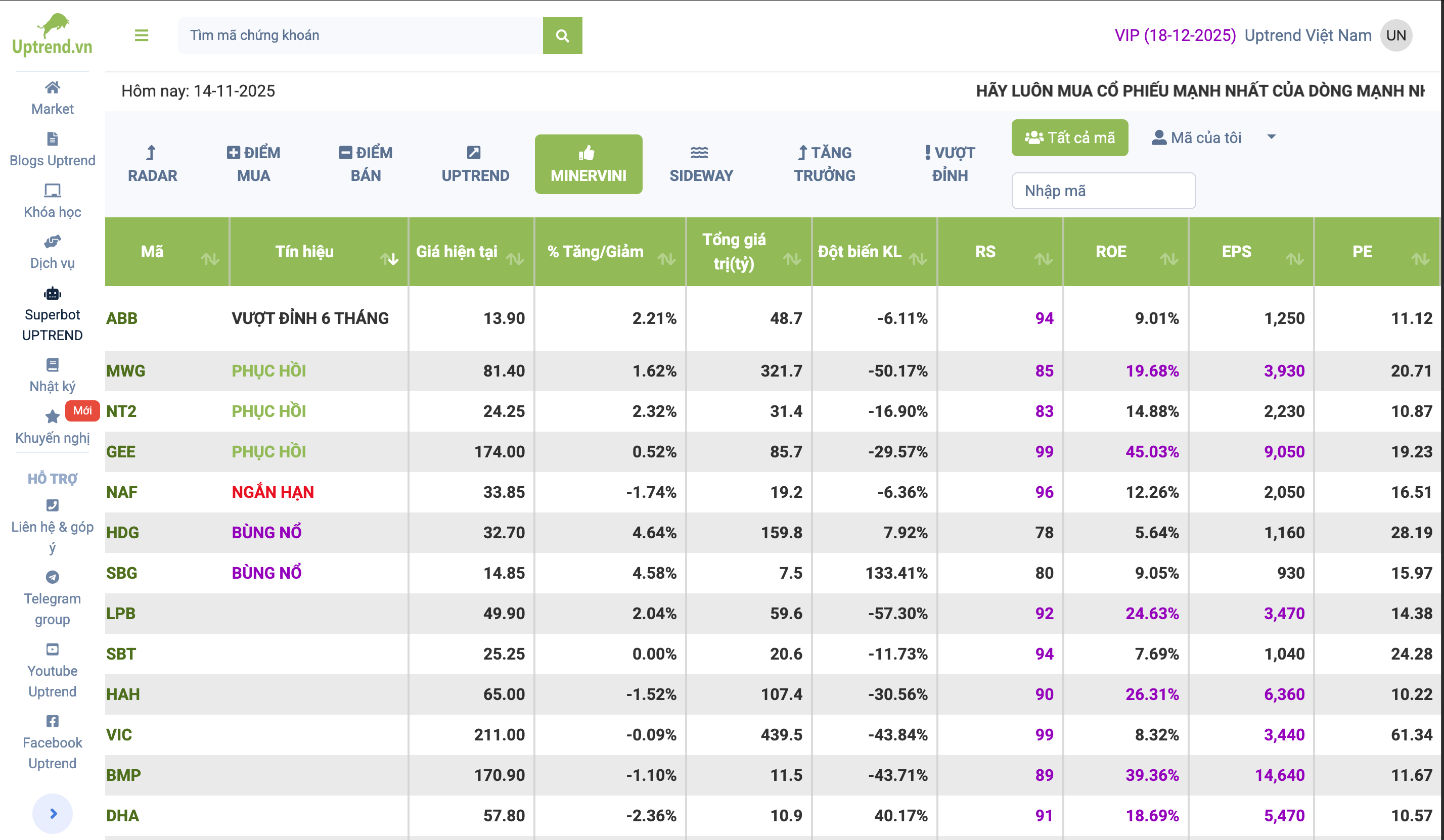Open Superbot UPTREND robot icon
Screen dimensions: 1444x840
coord(52,294)
